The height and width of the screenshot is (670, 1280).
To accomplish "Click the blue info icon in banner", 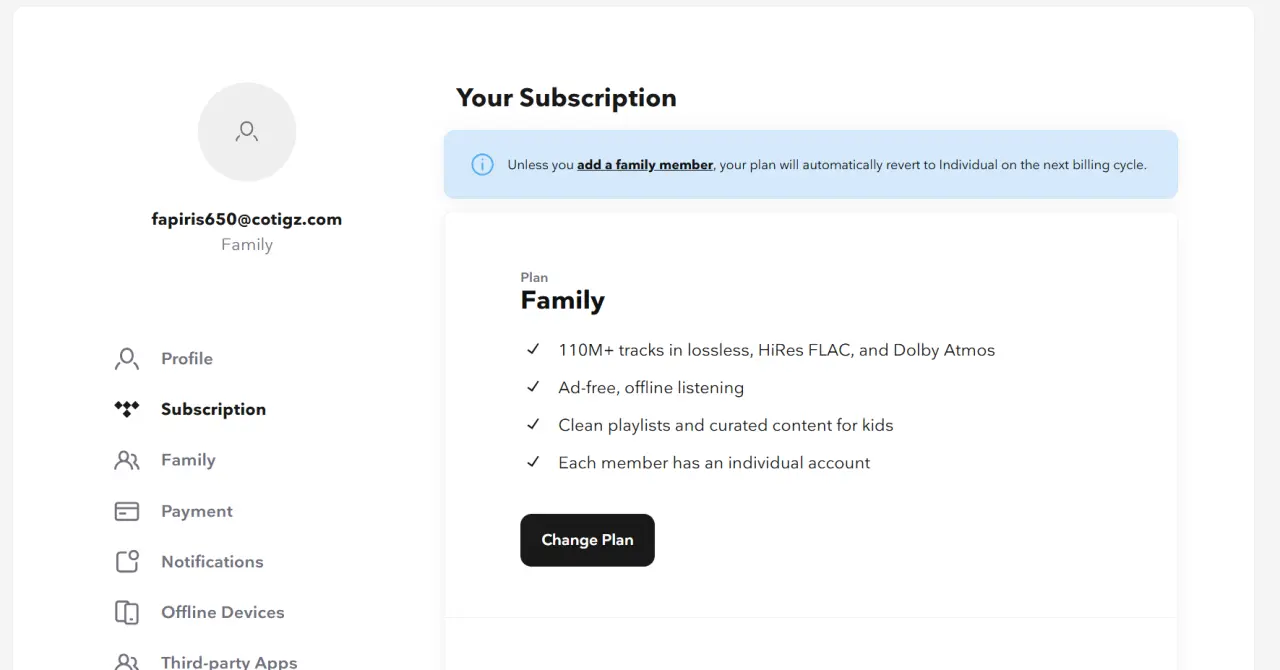I will (x=482, y=165).
